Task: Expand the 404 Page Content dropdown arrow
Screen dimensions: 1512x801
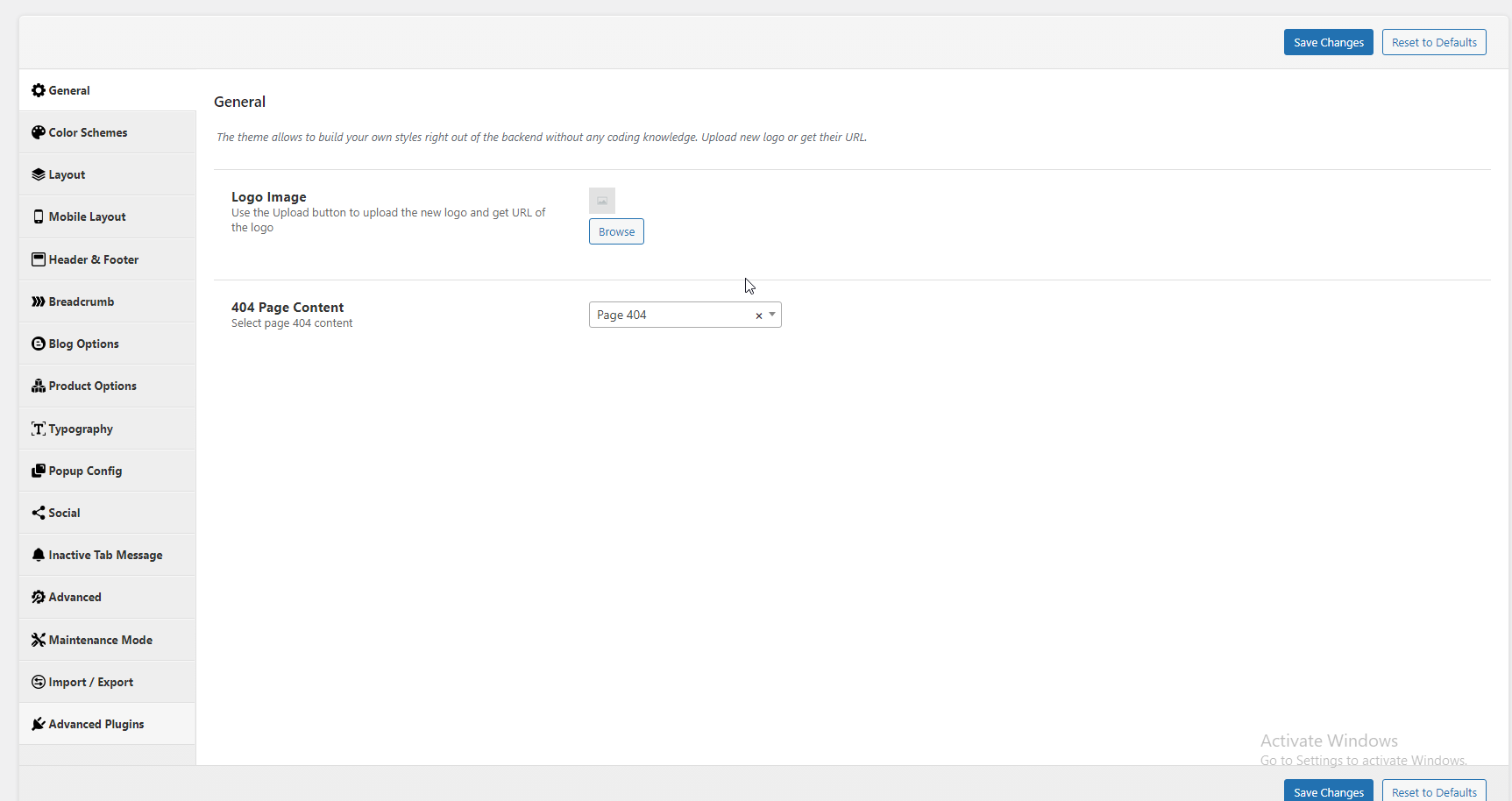Action: [772, 315]
